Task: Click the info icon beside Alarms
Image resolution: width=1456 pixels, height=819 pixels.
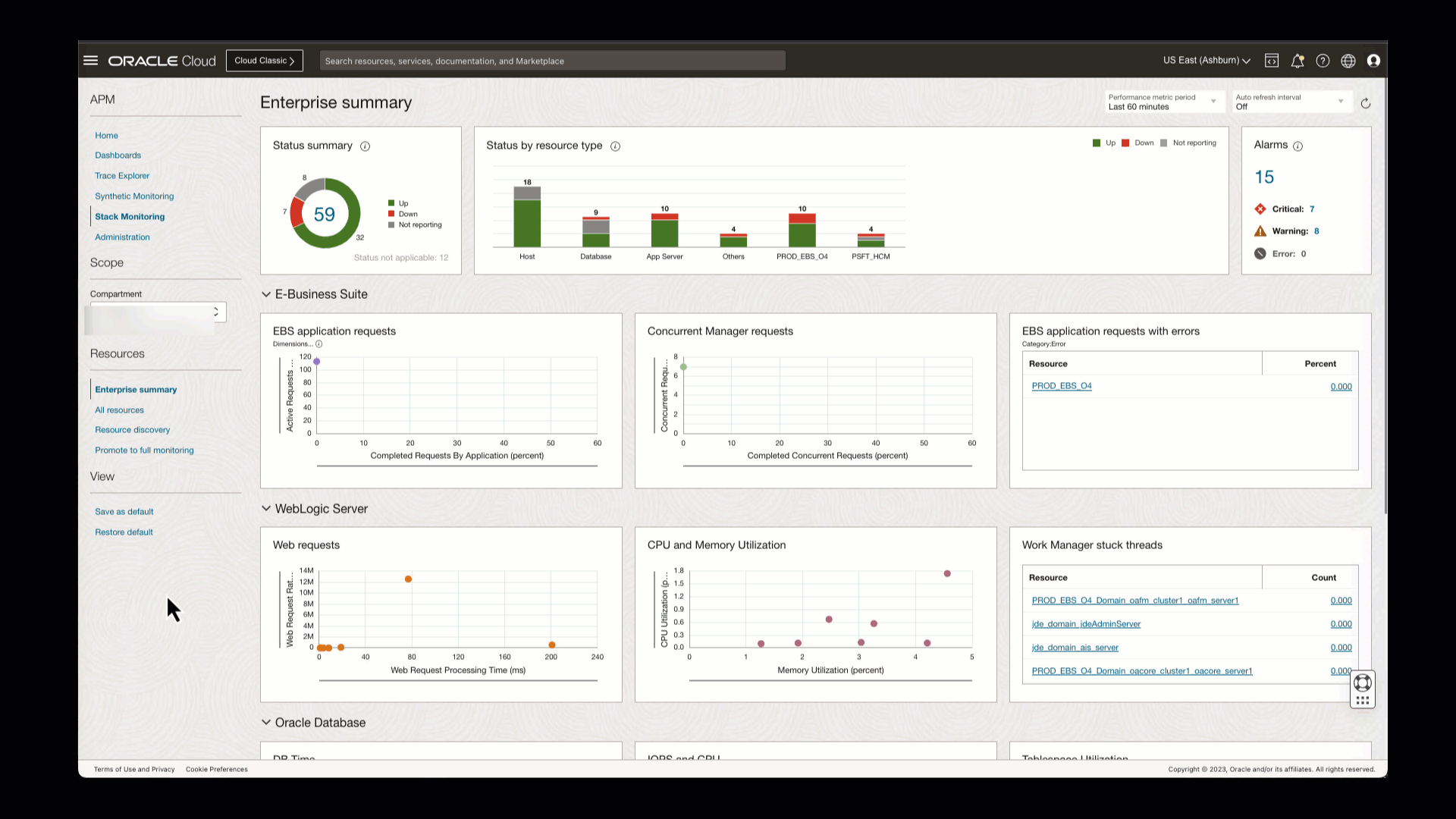Action: pos(1298,146)
